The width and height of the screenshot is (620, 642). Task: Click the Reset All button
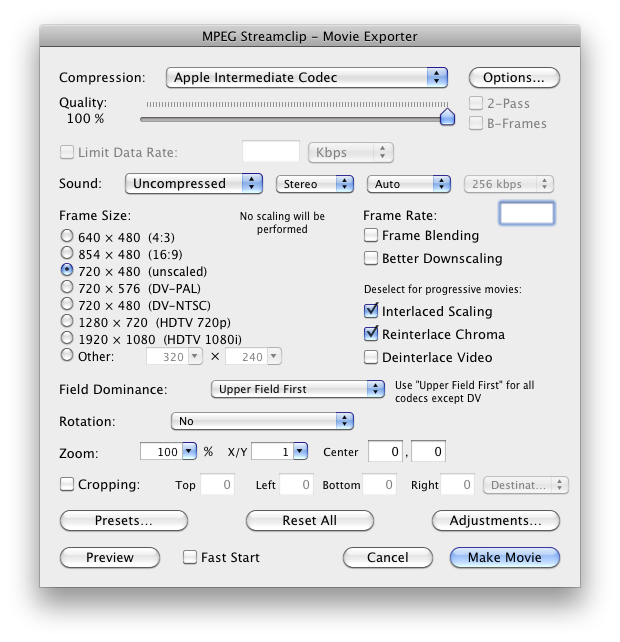pos(310,520)
